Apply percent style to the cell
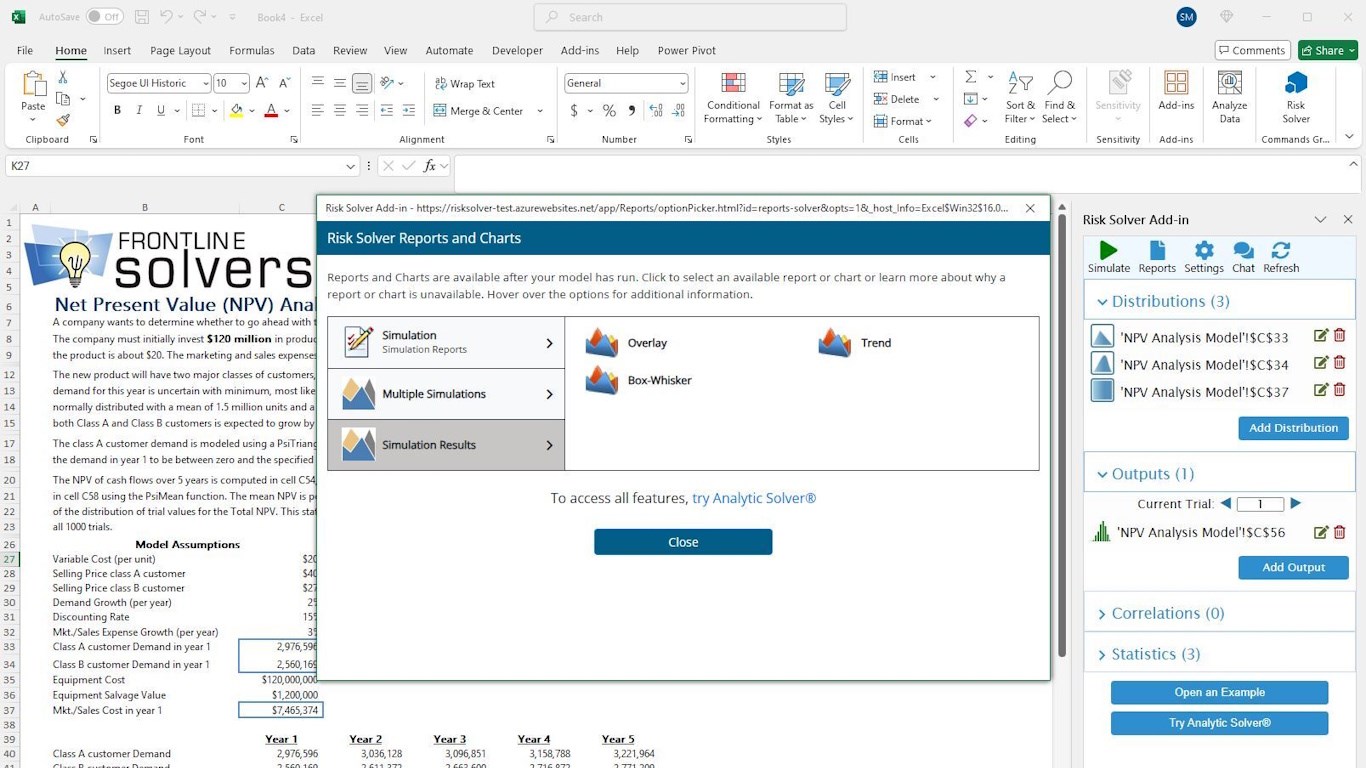This screenshot has width=1366, height=768. click(x=609, y=111)
